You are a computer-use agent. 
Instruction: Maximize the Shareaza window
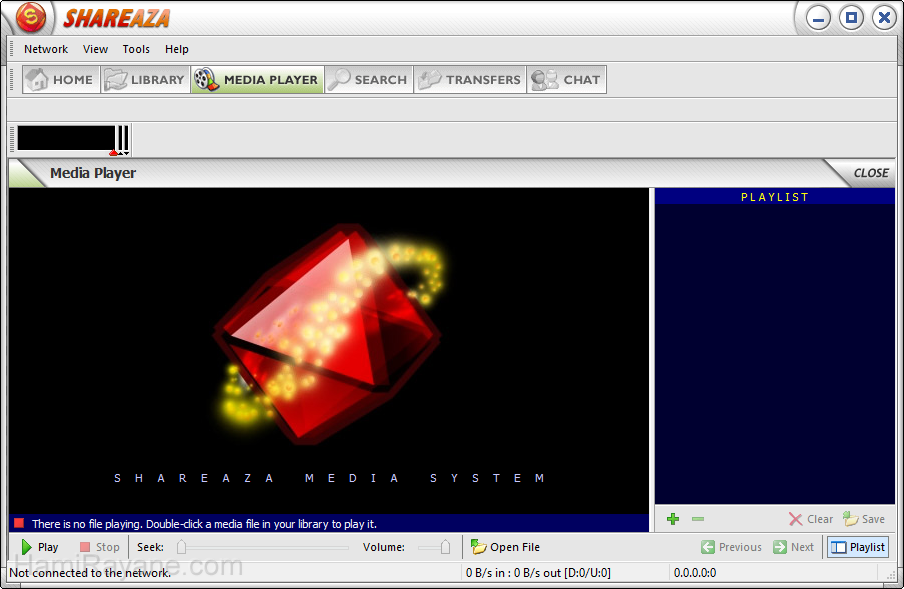(851, 18)
